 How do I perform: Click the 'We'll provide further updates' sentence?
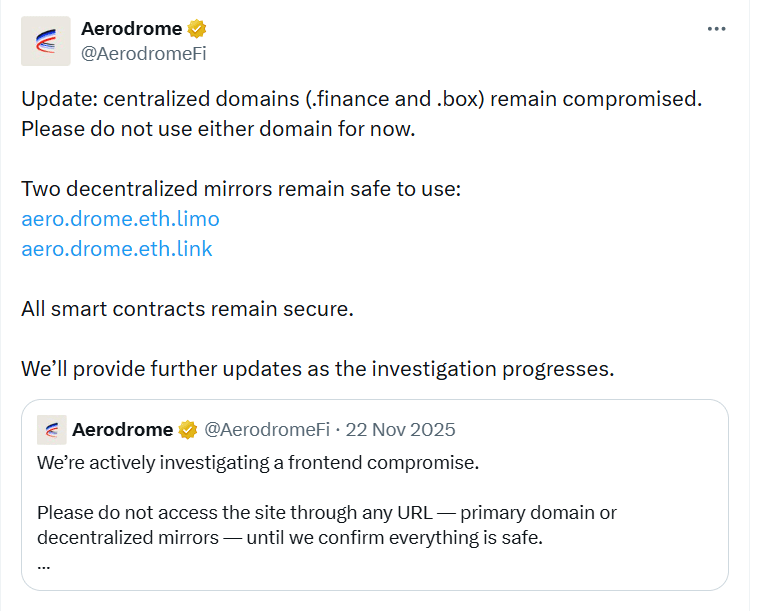coord(317,368)
